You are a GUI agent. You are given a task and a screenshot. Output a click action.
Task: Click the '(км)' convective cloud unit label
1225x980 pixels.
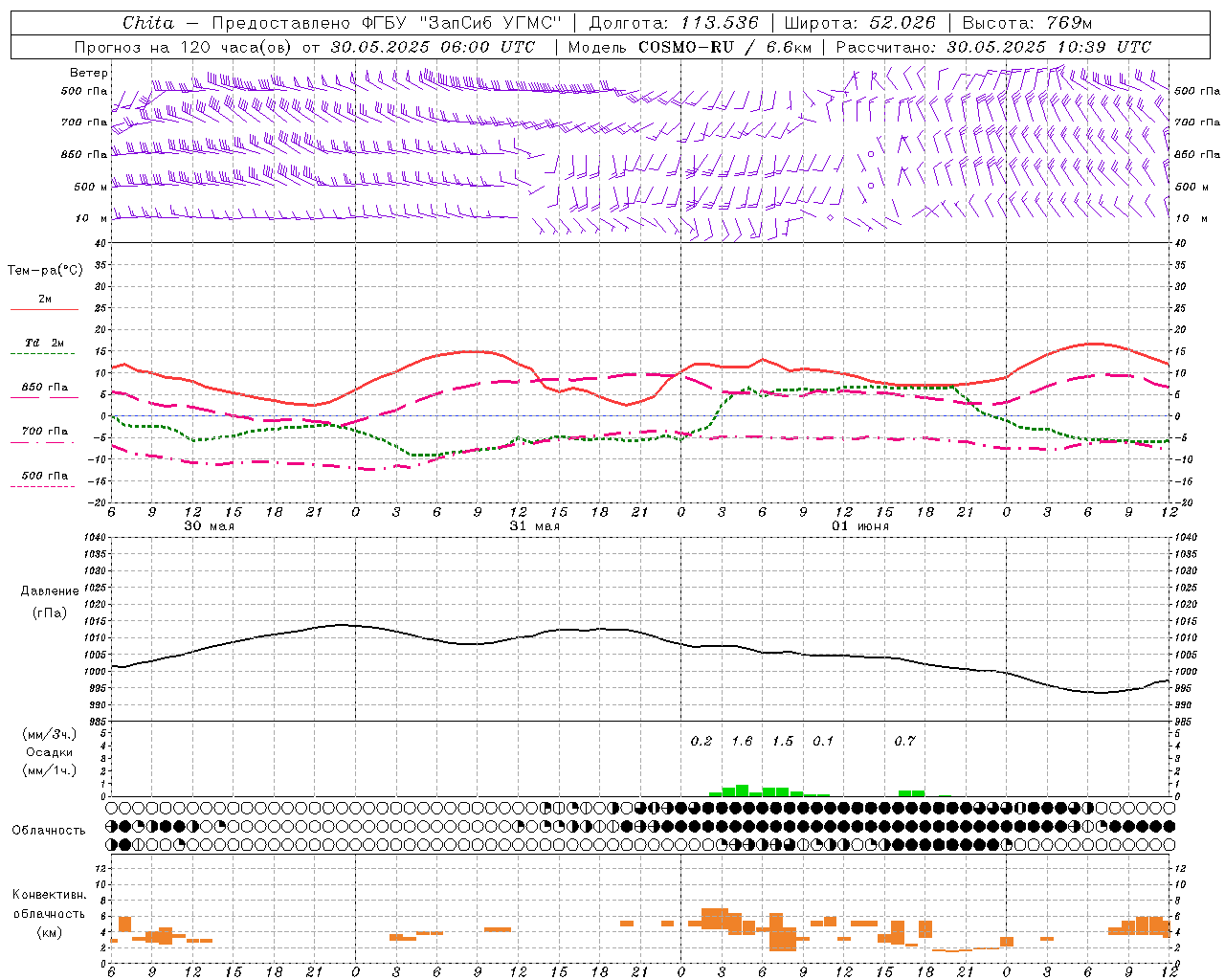[50, 932]
